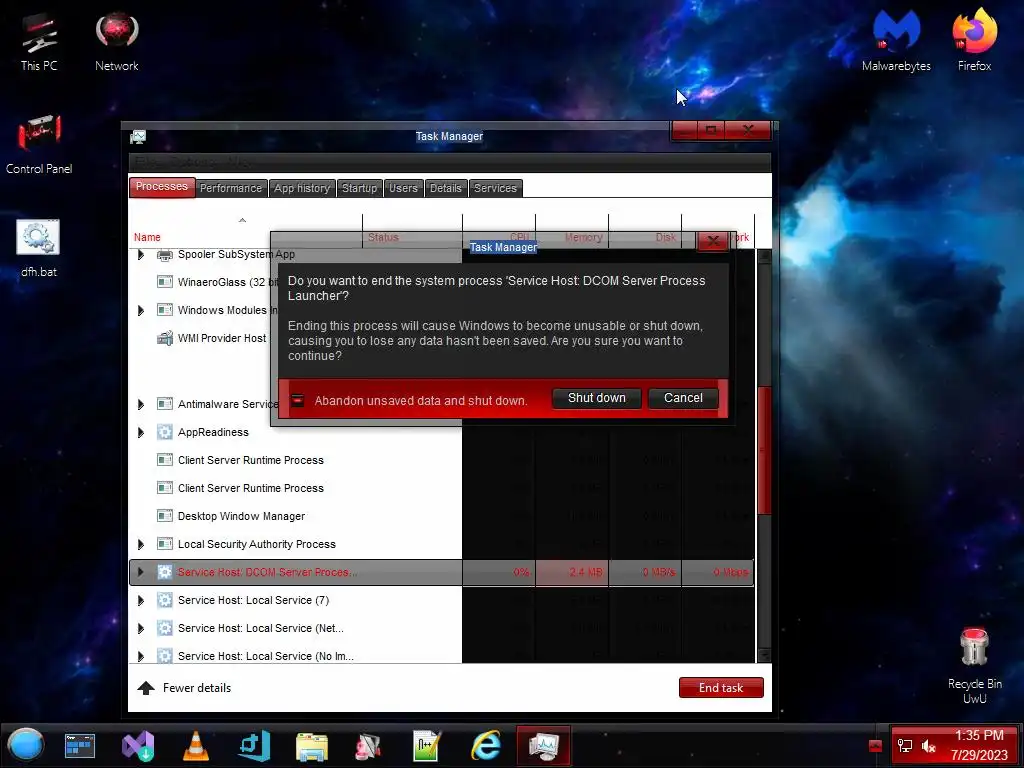Open Visual Studio Installer in taskbar
Image resolution: width=1024 pixels, height=768 pixels.
(138, 746)
